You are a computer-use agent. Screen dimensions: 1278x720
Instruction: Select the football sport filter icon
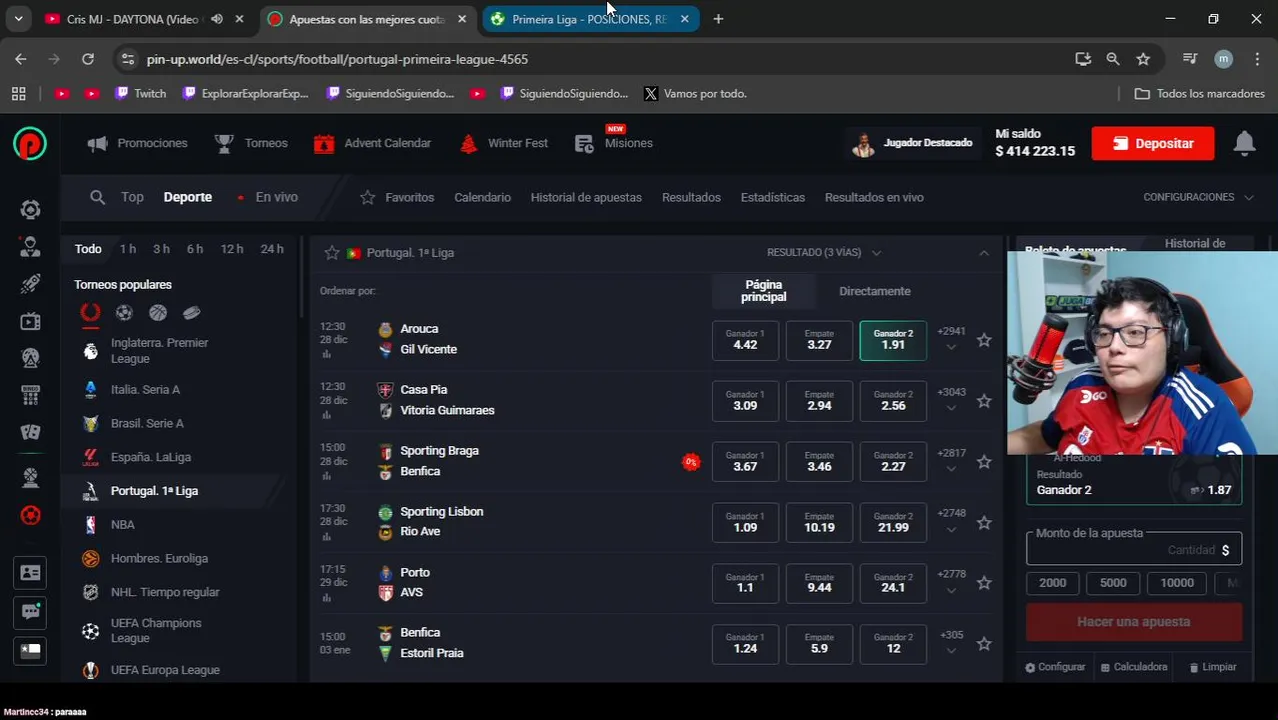(124, 313)
